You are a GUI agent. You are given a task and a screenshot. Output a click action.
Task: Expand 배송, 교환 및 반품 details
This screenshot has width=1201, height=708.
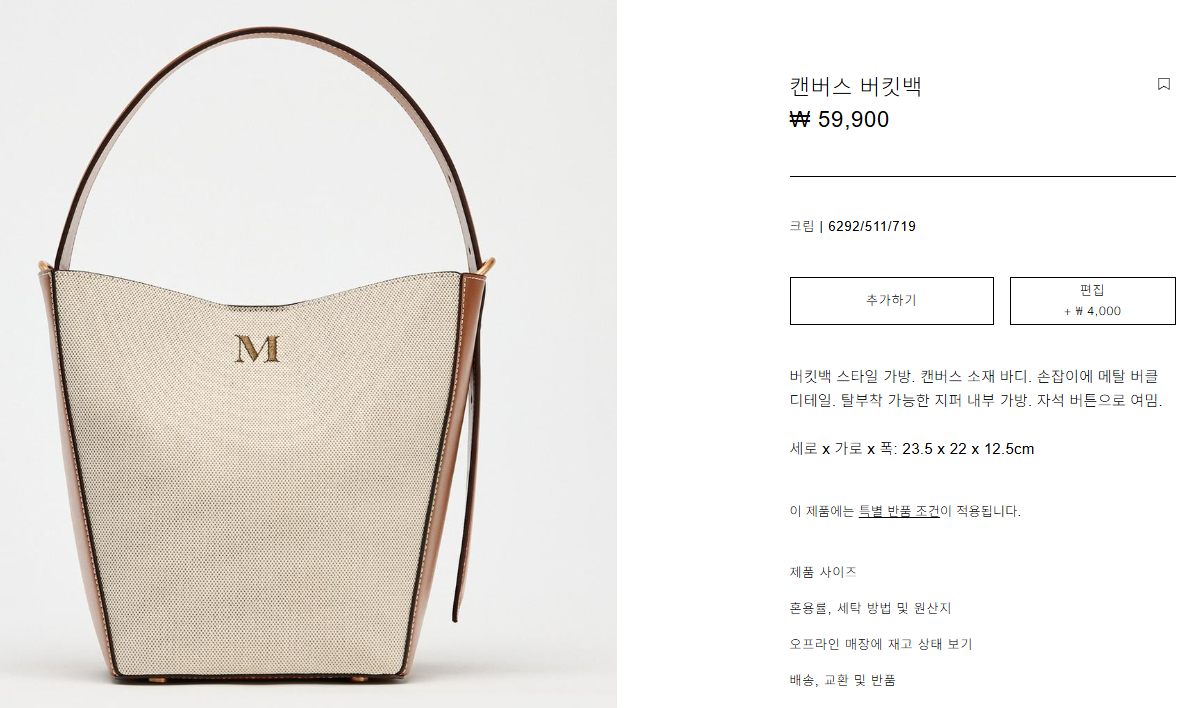pos(842,681)
